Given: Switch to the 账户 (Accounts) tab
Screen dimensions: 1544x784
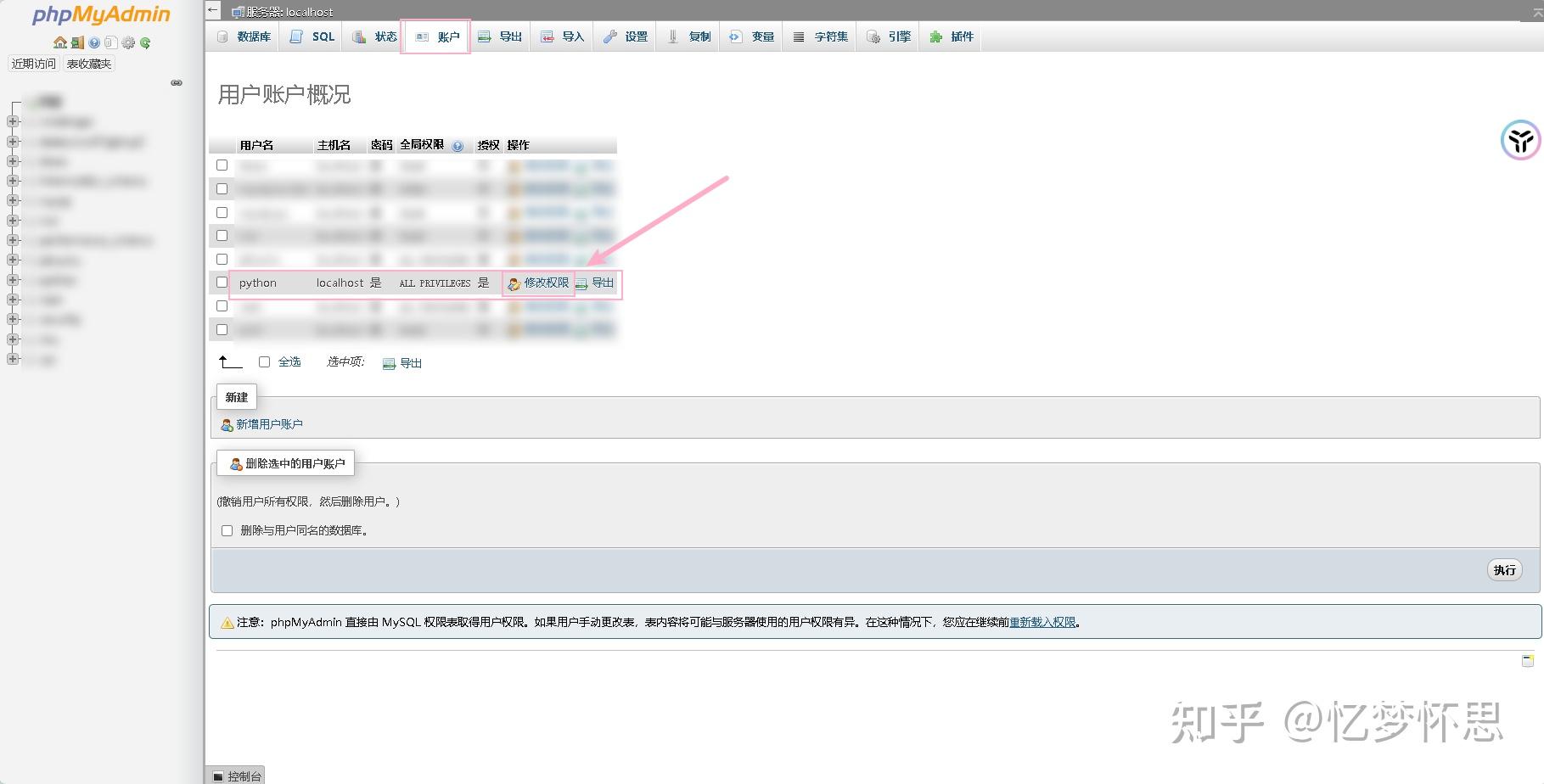Looking at the screenshot, I should [x=436, y=36].
